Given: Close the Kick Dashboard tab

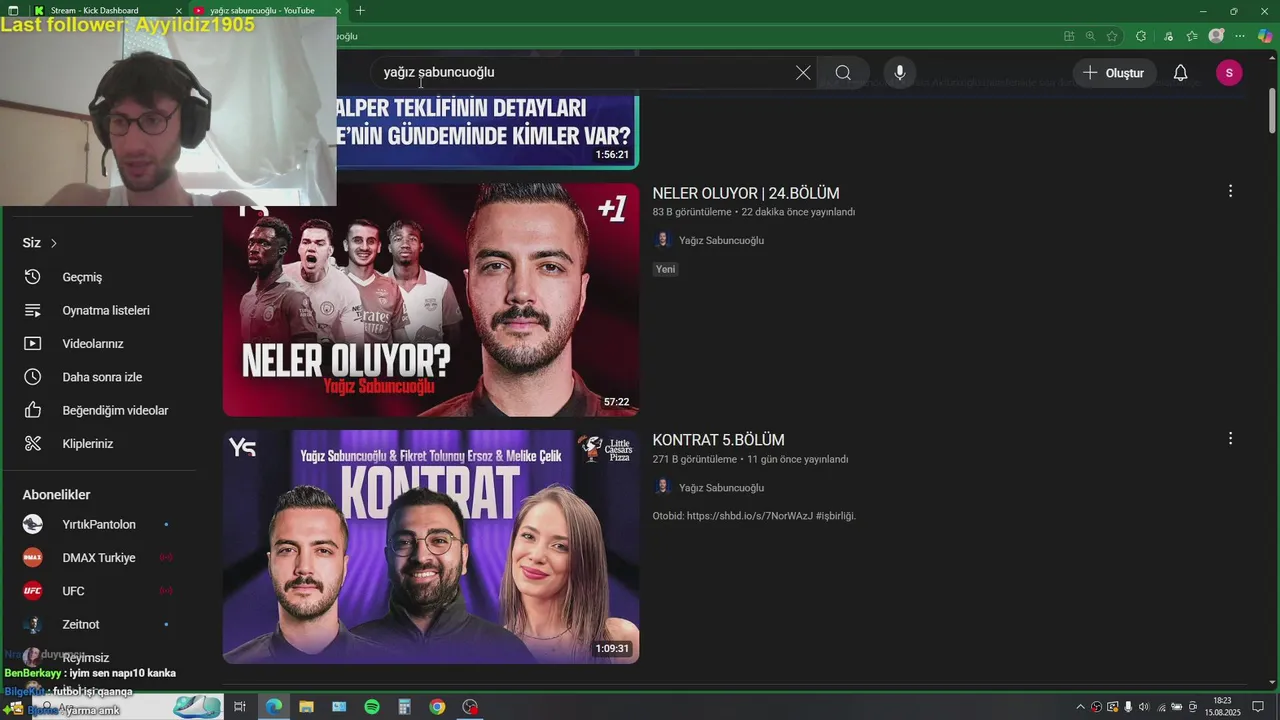Looking at the screenshot, I should (x=179, y=11).
